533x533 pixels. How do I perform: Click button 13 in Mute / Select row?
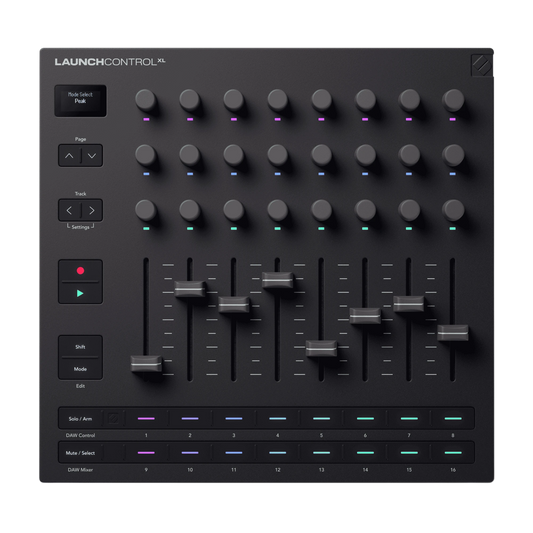pyautogui.click(x=321, y=453)
